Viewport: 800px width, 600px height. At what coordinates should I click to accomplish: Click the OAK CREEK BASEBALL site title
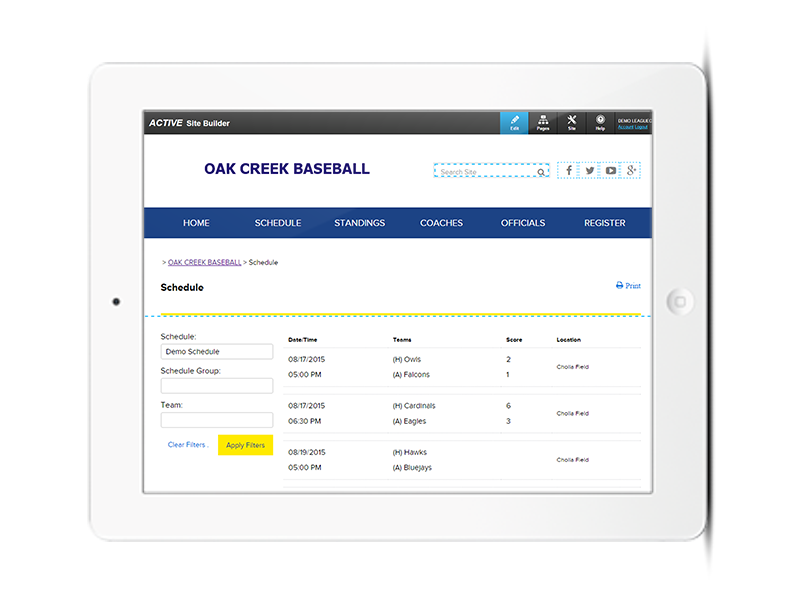click(287, 169)
